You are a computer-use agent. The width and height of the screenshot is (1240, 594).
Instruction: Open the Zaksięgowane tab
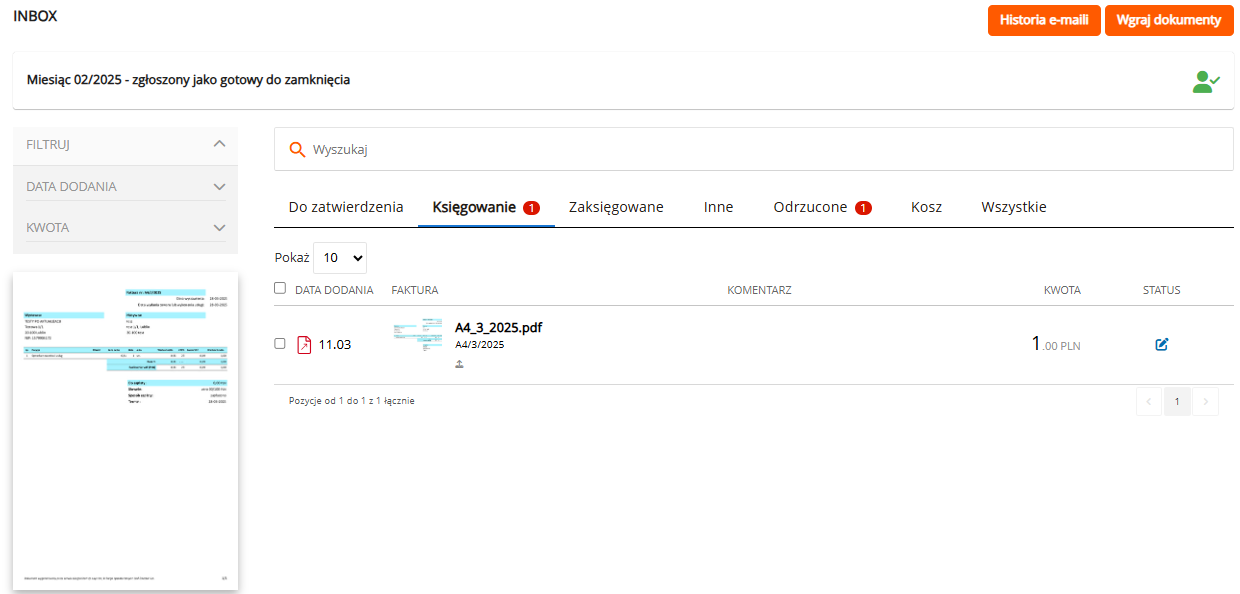[616, 207]
